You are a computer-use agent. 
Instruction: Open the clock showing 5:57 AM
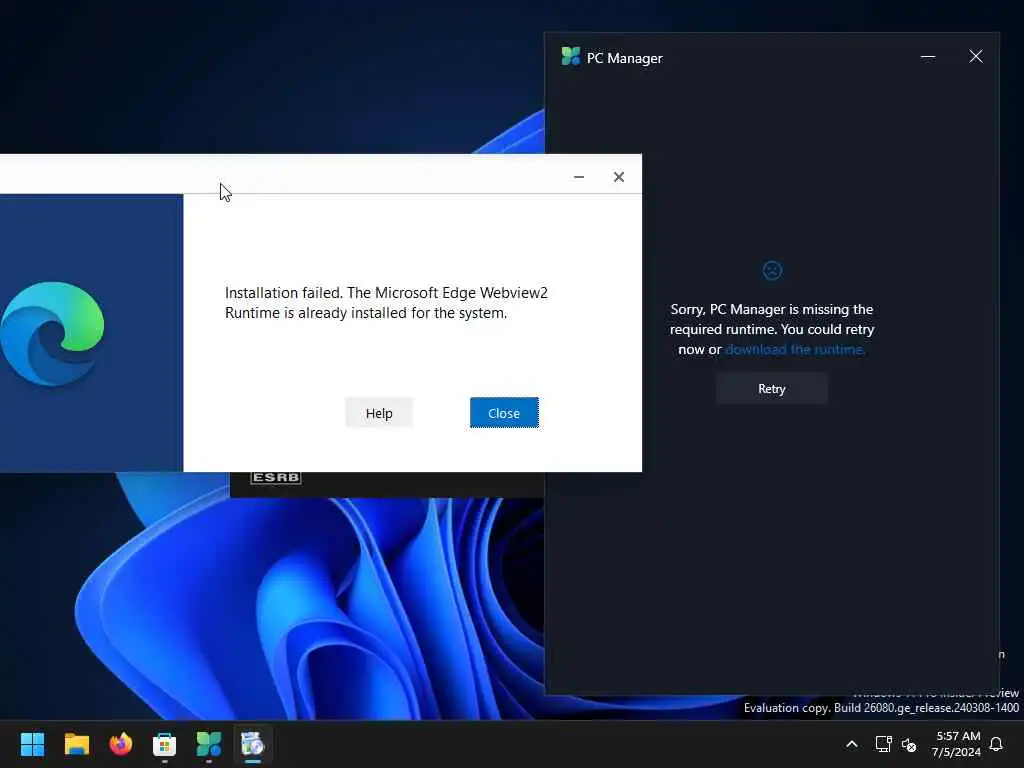(x=957, y=744)
